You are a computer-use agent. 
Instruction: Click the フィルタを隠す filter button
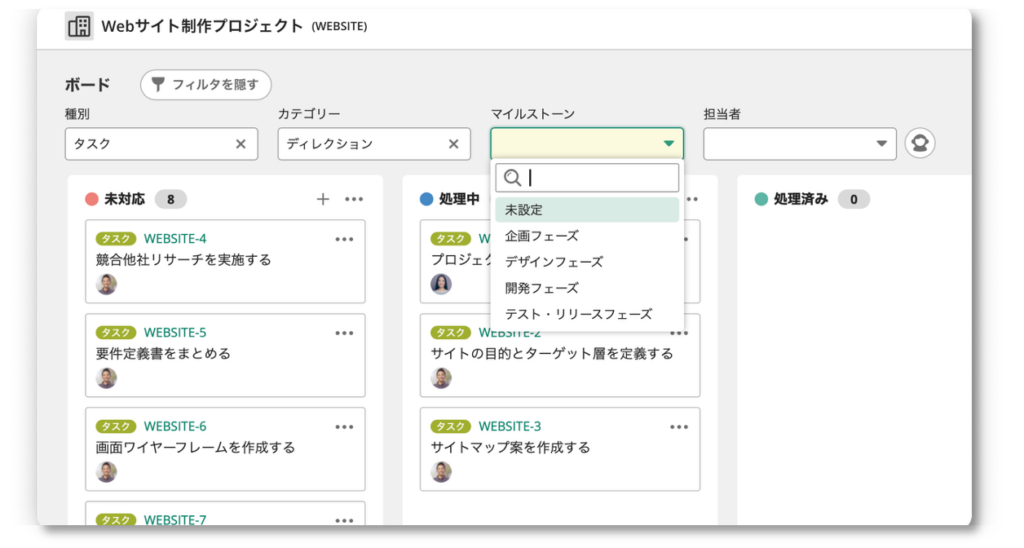tap(206, 85)
